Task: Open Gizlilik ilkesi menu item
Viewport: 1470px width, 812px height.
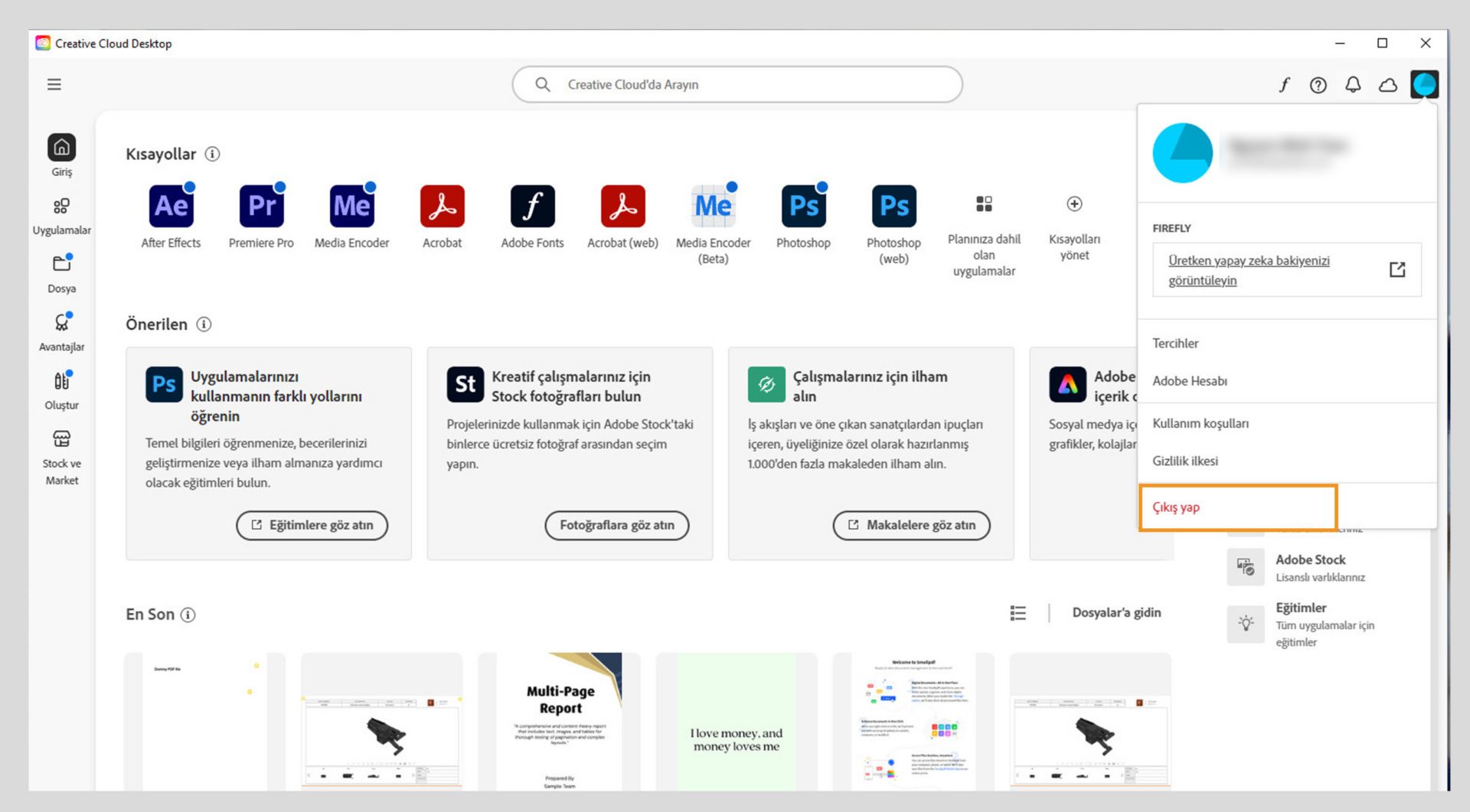Action: [1185, 461]
